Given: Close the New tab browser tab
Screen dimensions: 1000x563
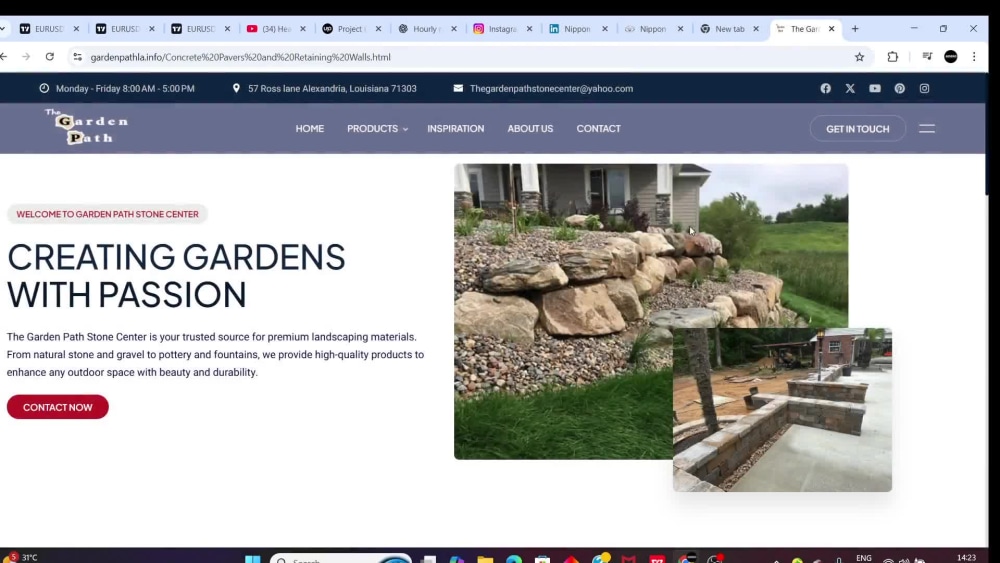Looking at the screenshot, I should tap(756, 29).
